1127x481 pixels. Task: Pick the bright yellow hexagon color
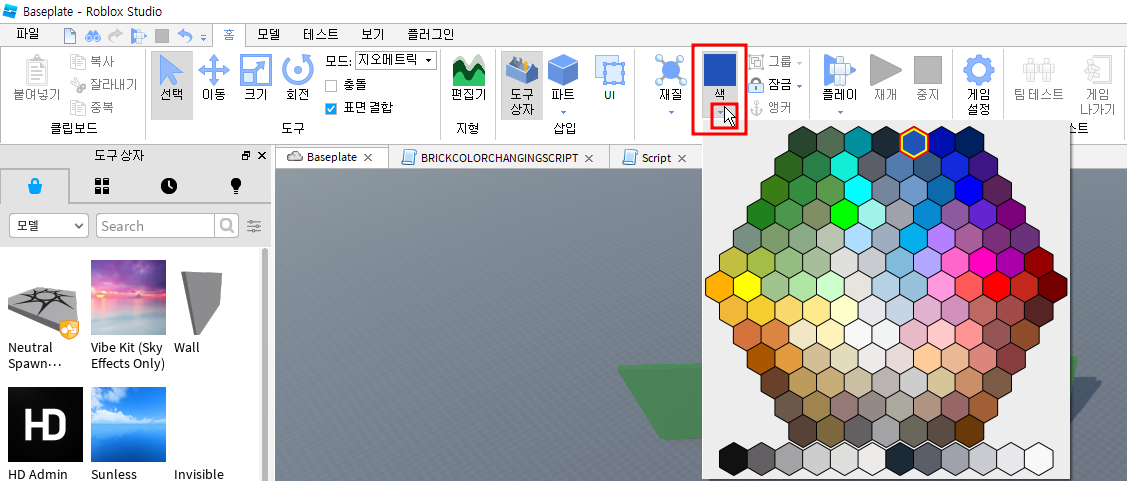[x=747, y=286]
